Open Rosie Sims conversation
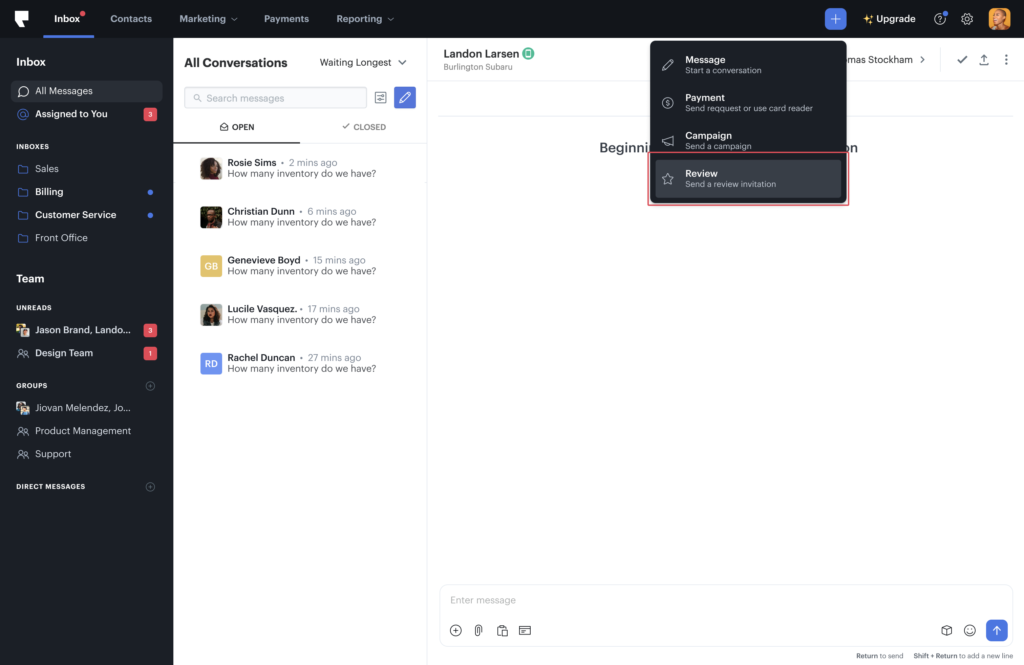 [300, 168]
